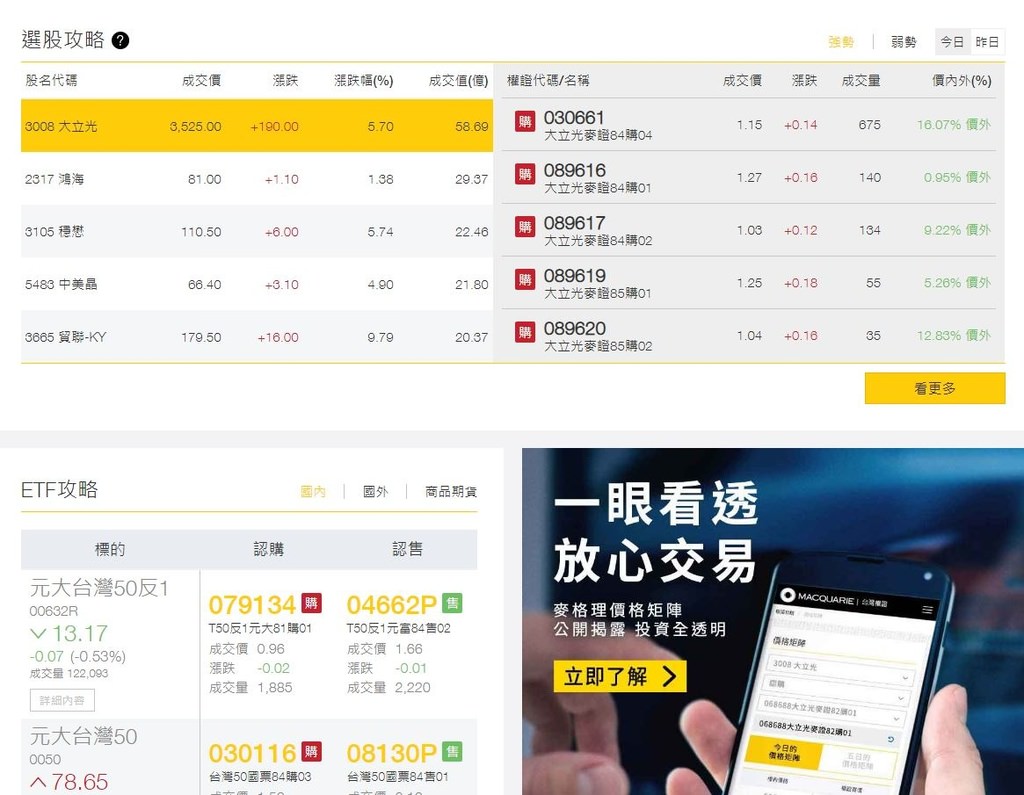1024x795 pixels.
Task: Open call warrant 079134
Action: [252, 605]
